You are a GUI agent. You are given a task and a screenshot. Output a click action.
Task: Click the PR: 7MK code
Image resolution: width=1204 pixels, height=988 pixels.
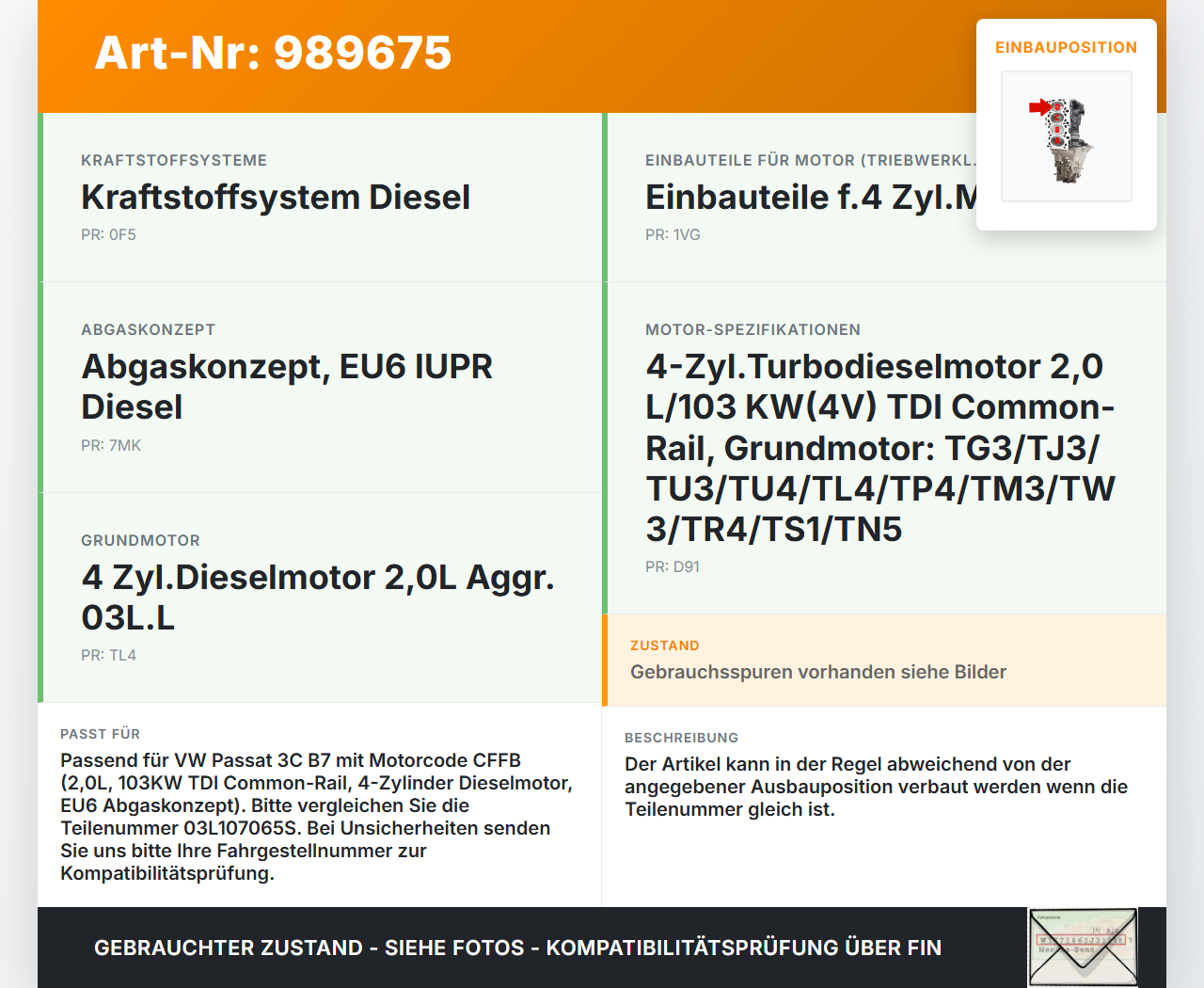pyautogui.click(x=111, y=445)
